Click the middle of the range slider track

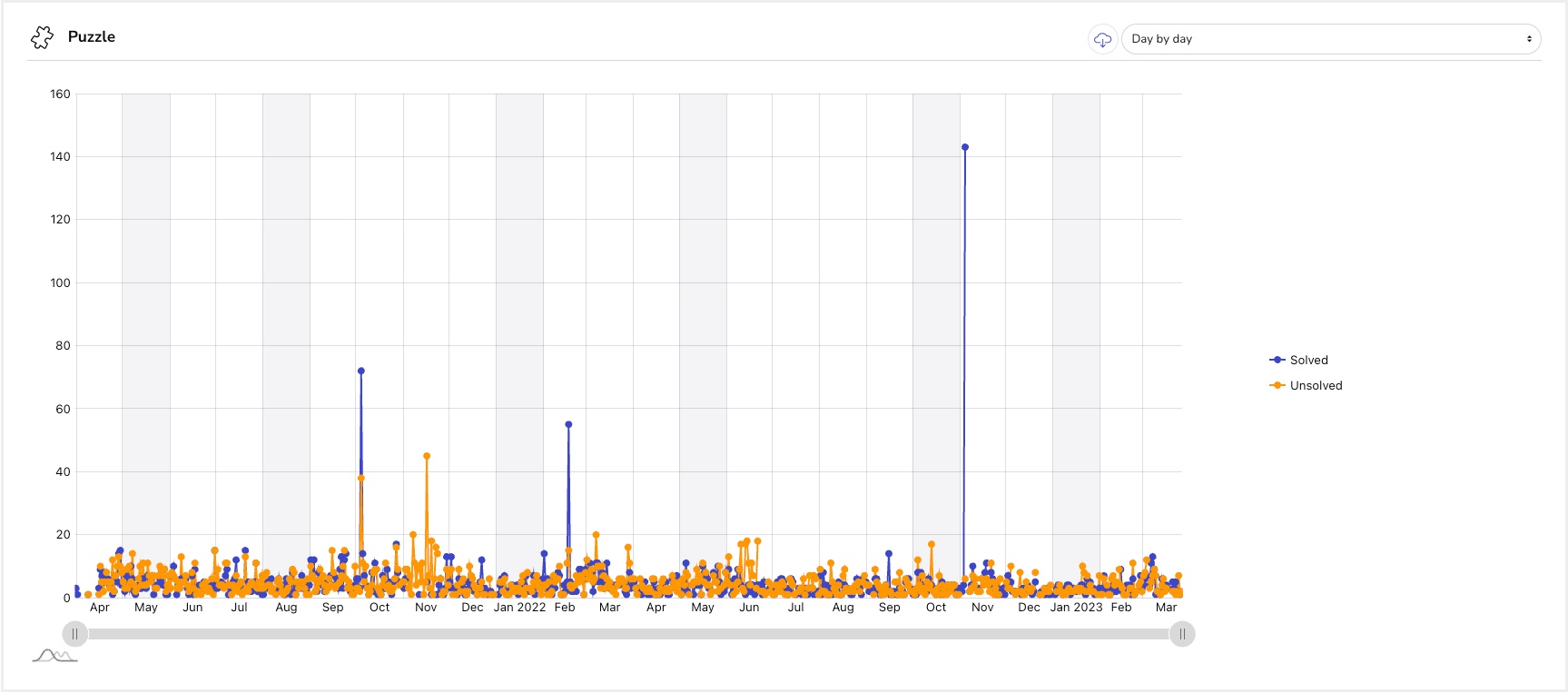pyautogui.click(x=628, y=634)
